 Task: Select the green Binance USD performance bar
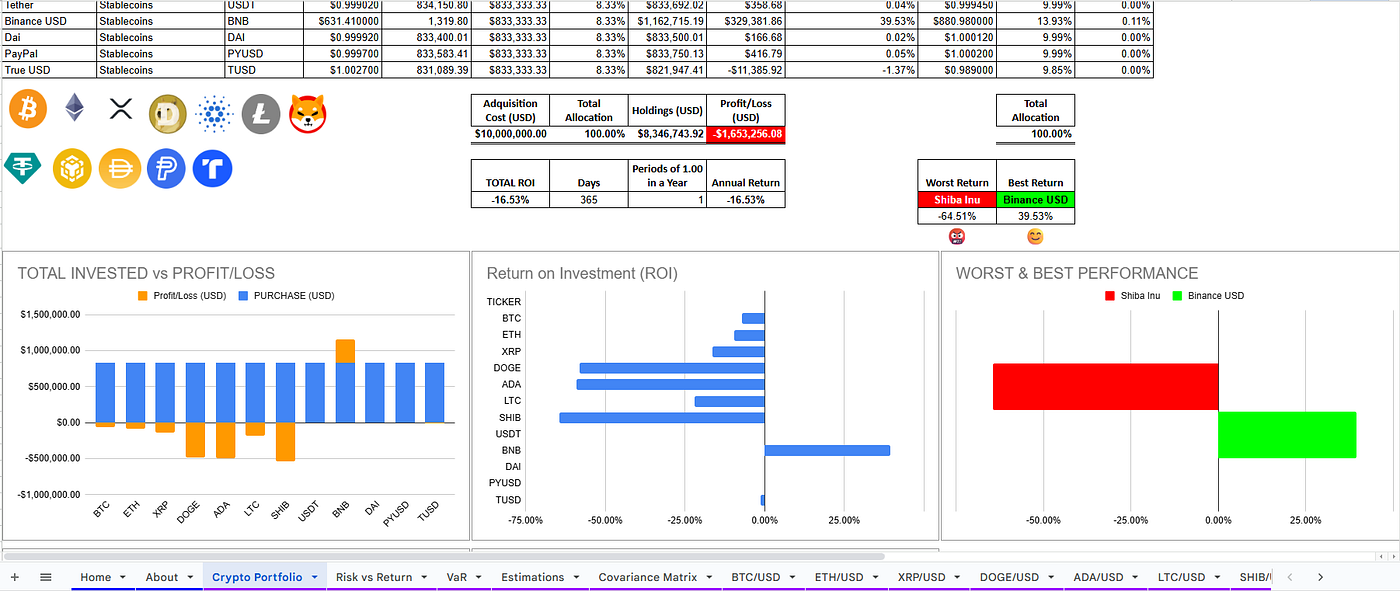point(1287,434)
